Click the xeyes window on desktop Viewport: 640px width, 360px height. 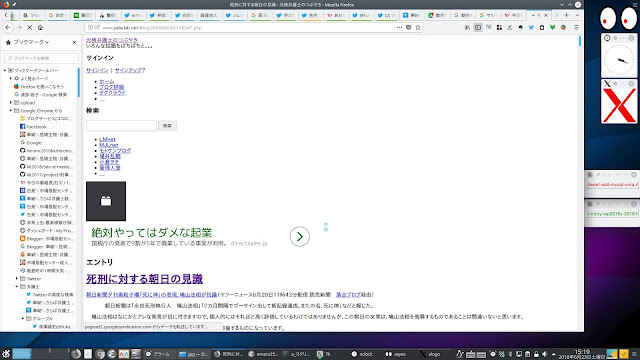click(x=619, y=18)
